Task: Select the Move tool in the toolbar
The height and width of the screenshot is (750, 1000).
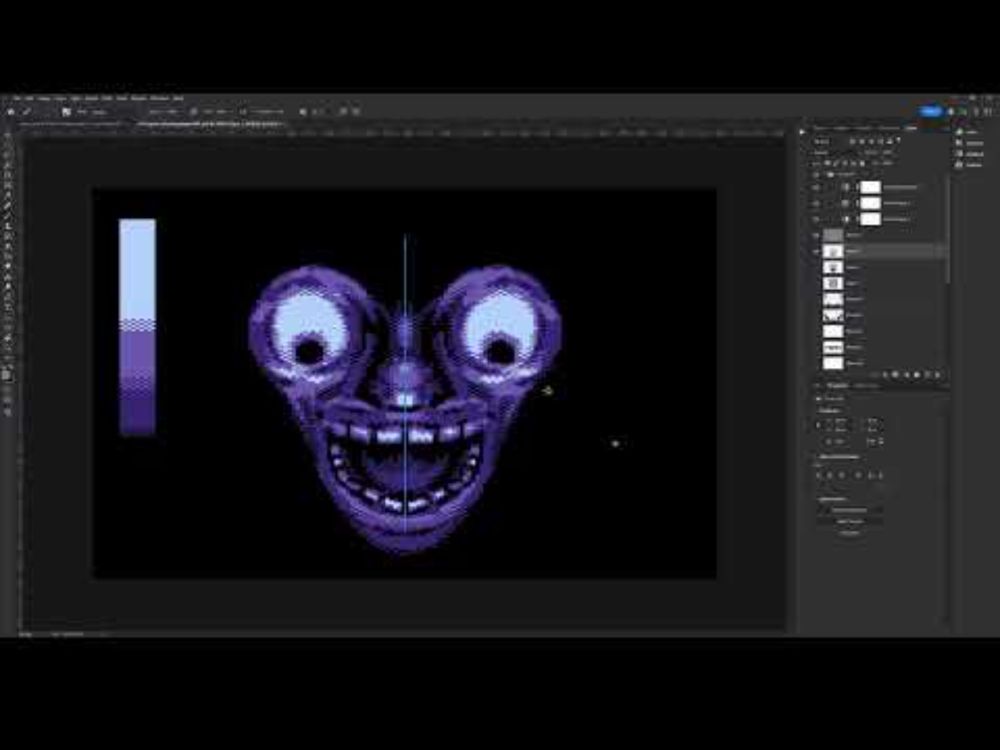Action: point(8,137)
